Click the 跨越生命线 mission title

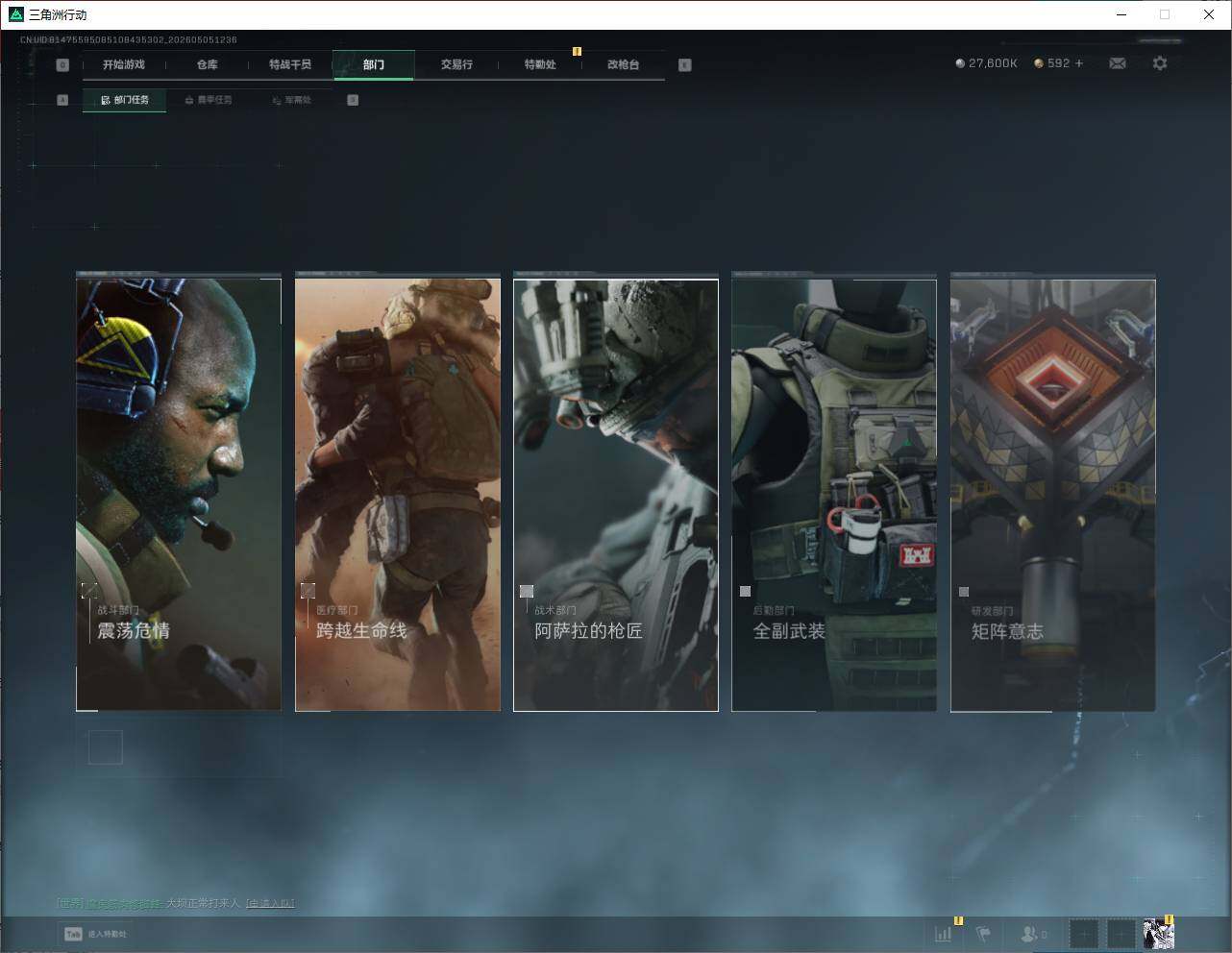tap(362, 631)
